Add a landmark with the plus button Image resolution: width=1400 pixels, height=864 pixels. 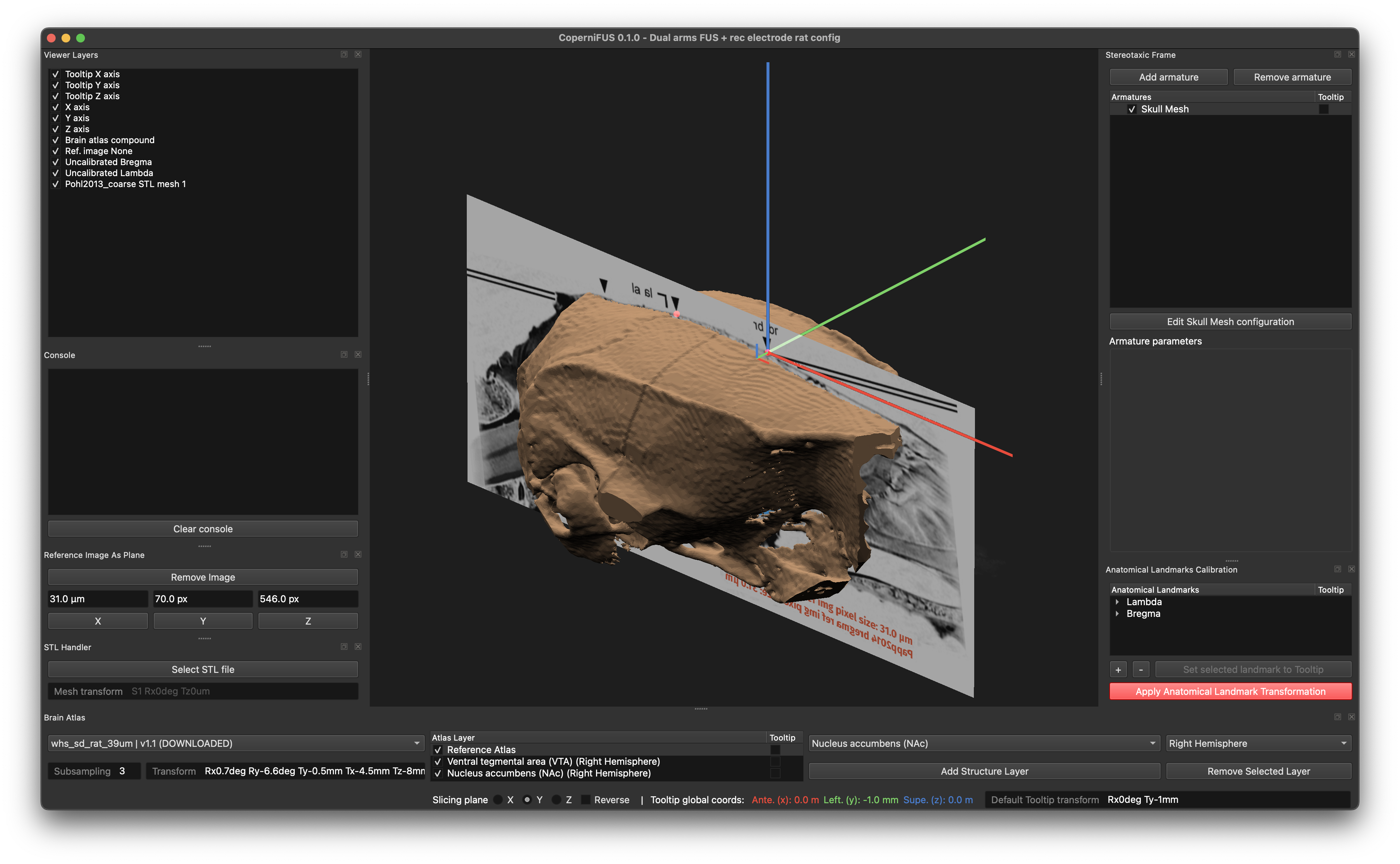(x=1118, y=669)
